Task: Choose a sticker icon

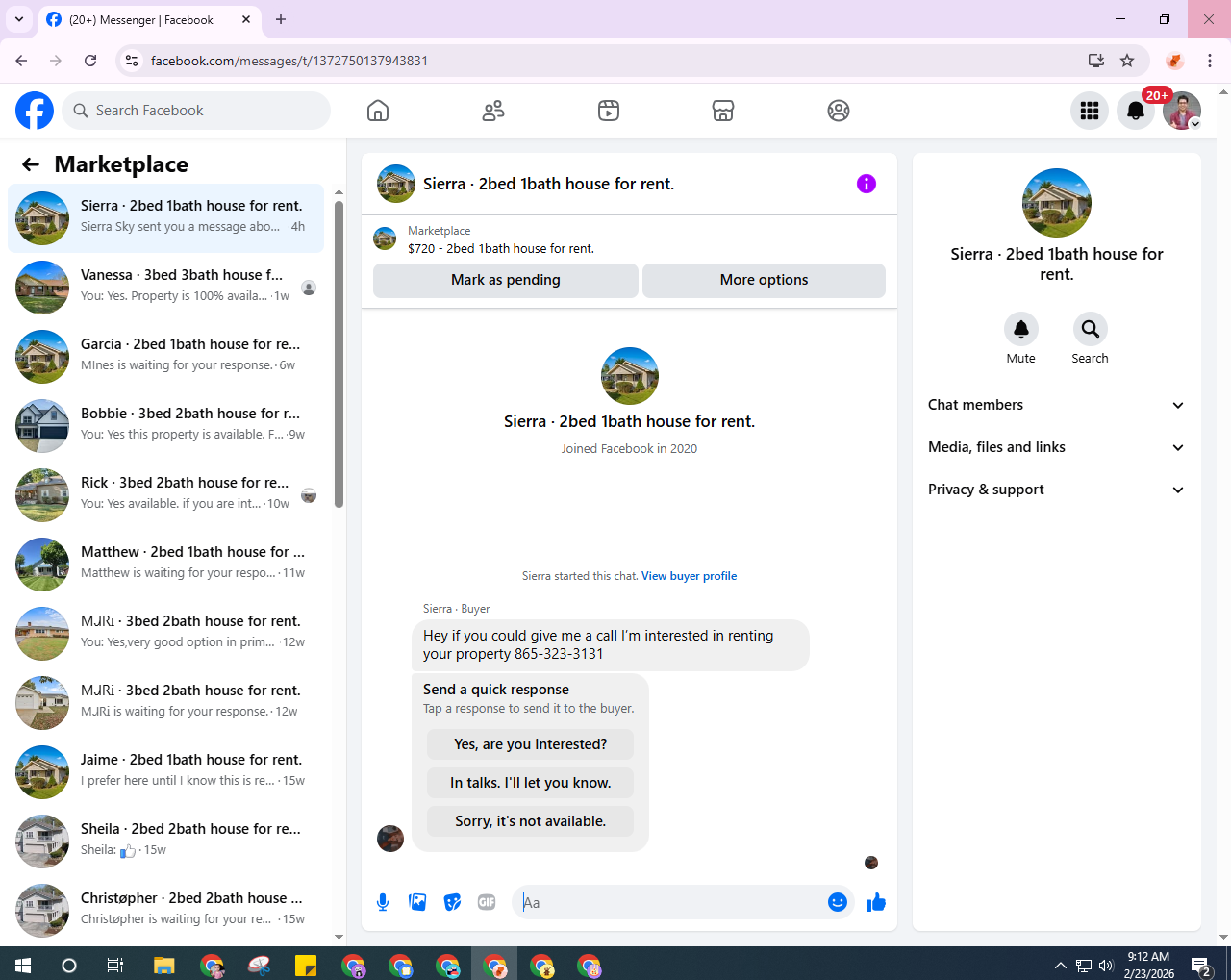Action: 452,902
